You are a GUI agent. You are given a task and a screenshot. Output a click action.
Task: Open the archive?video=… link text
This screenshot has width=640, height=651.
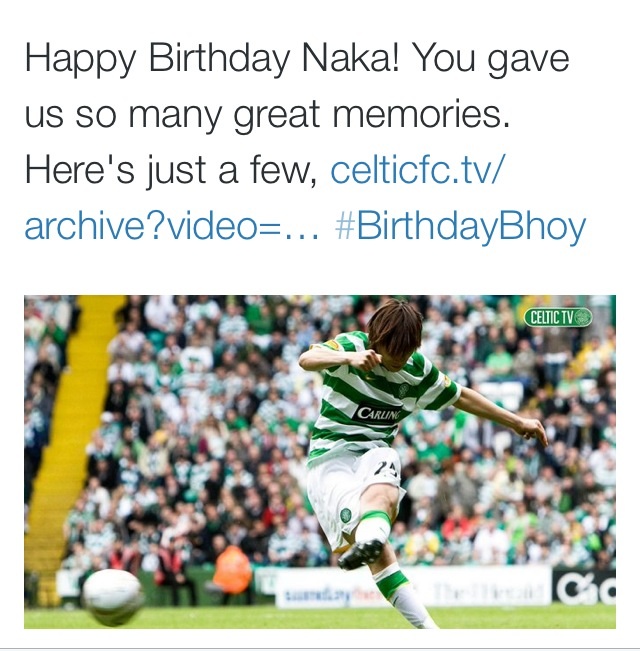pos(172,227)
